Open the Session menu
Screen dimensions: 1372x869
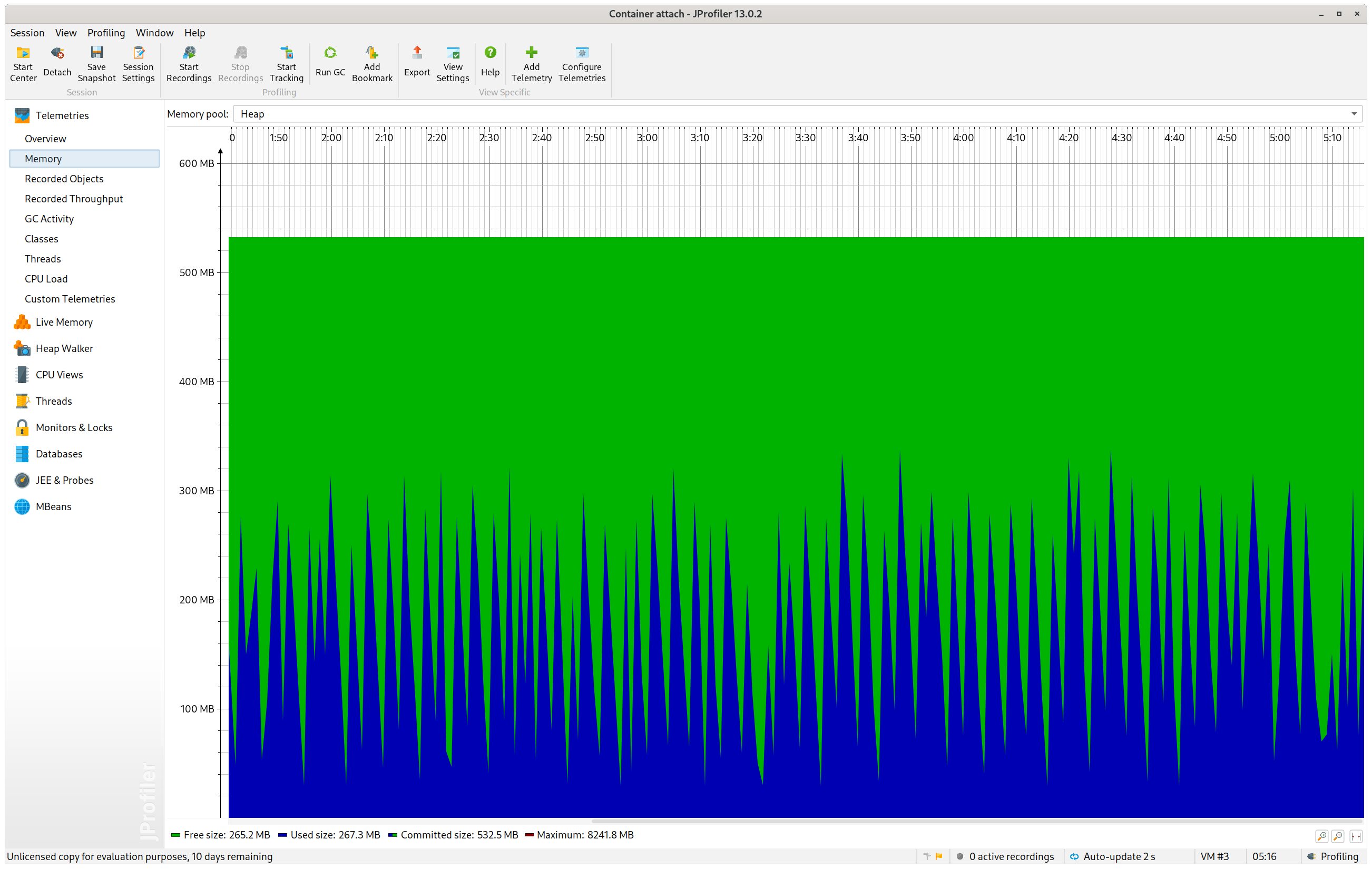coord(27,33)
